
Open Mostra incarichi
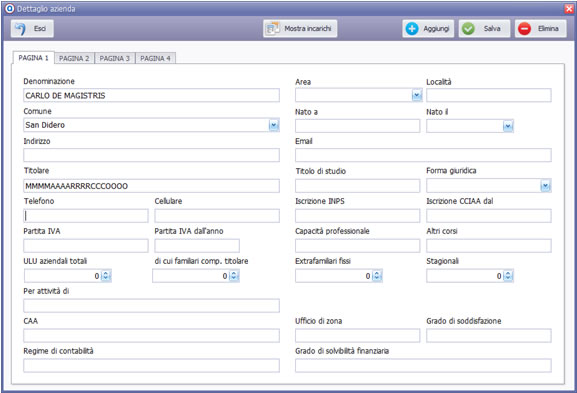[300, 29]
